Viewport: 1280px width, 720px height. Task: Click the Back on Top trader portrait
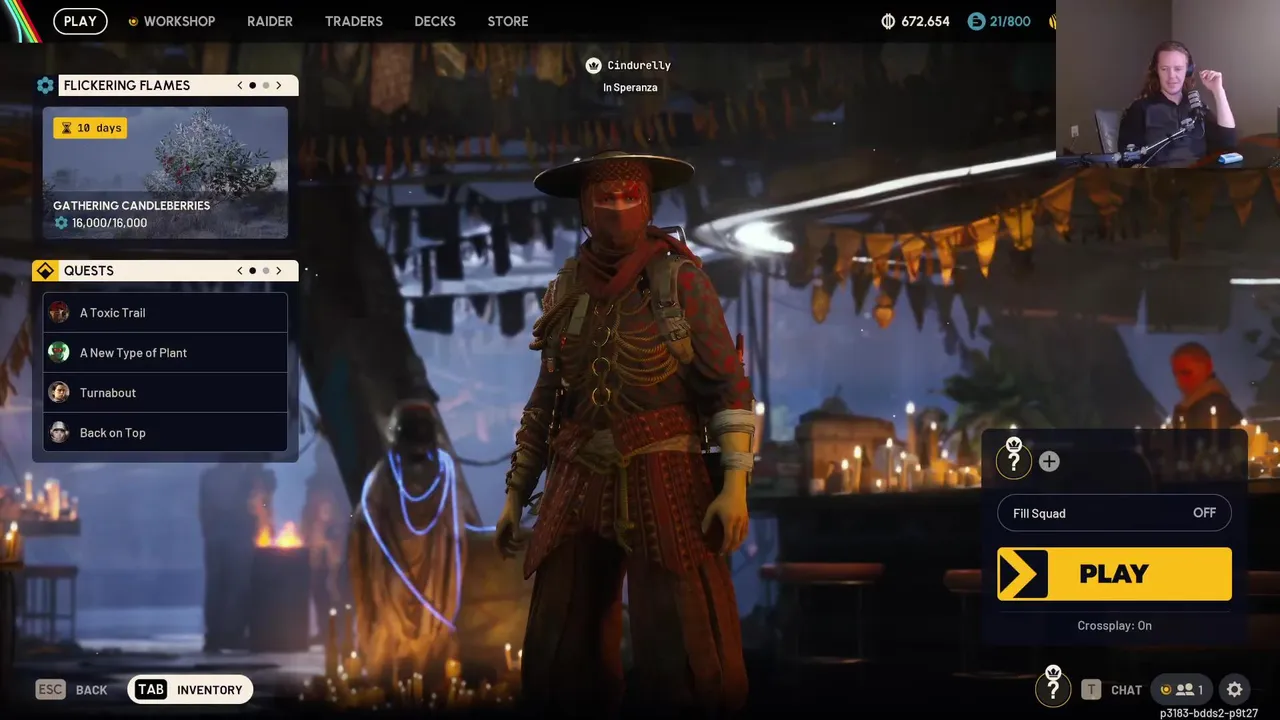(x=59, y=432)
